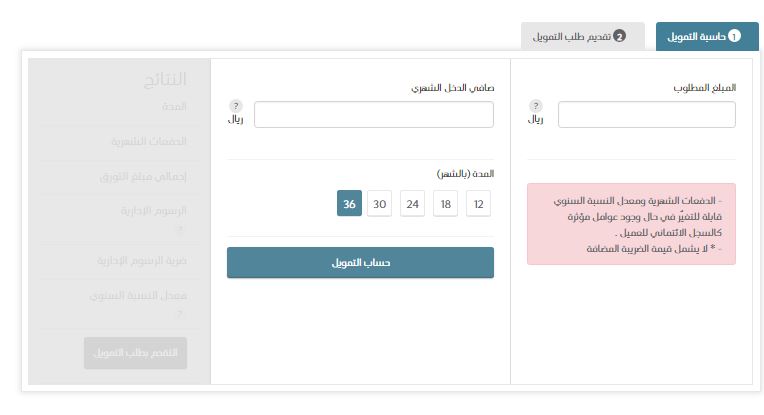Switch to the حاسبة التمويل tab
Image resolution: width=764 pixels, height=415 pixels.
tap(707, 37)
